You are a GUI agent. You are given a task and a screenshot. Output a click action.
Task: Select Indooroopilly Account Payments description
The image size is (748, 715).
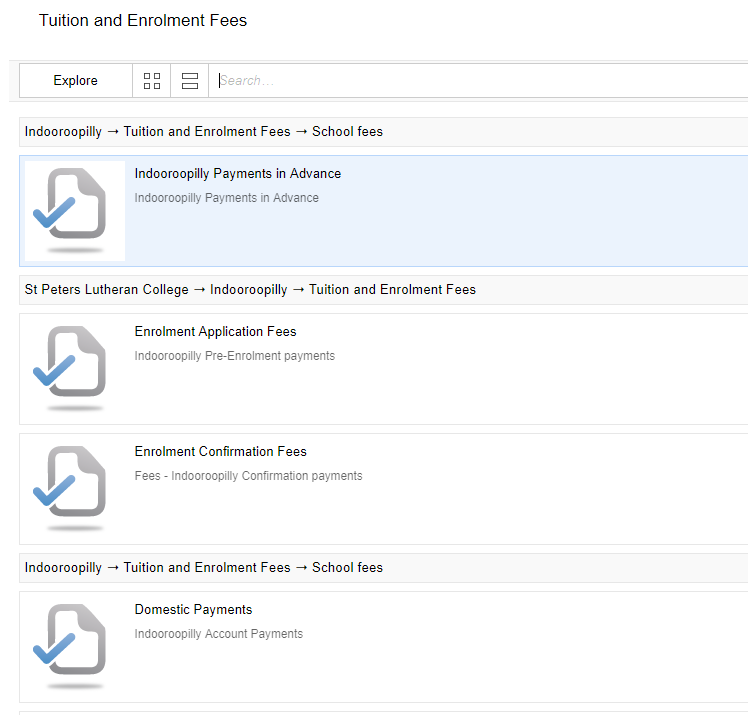click(218, 633)
